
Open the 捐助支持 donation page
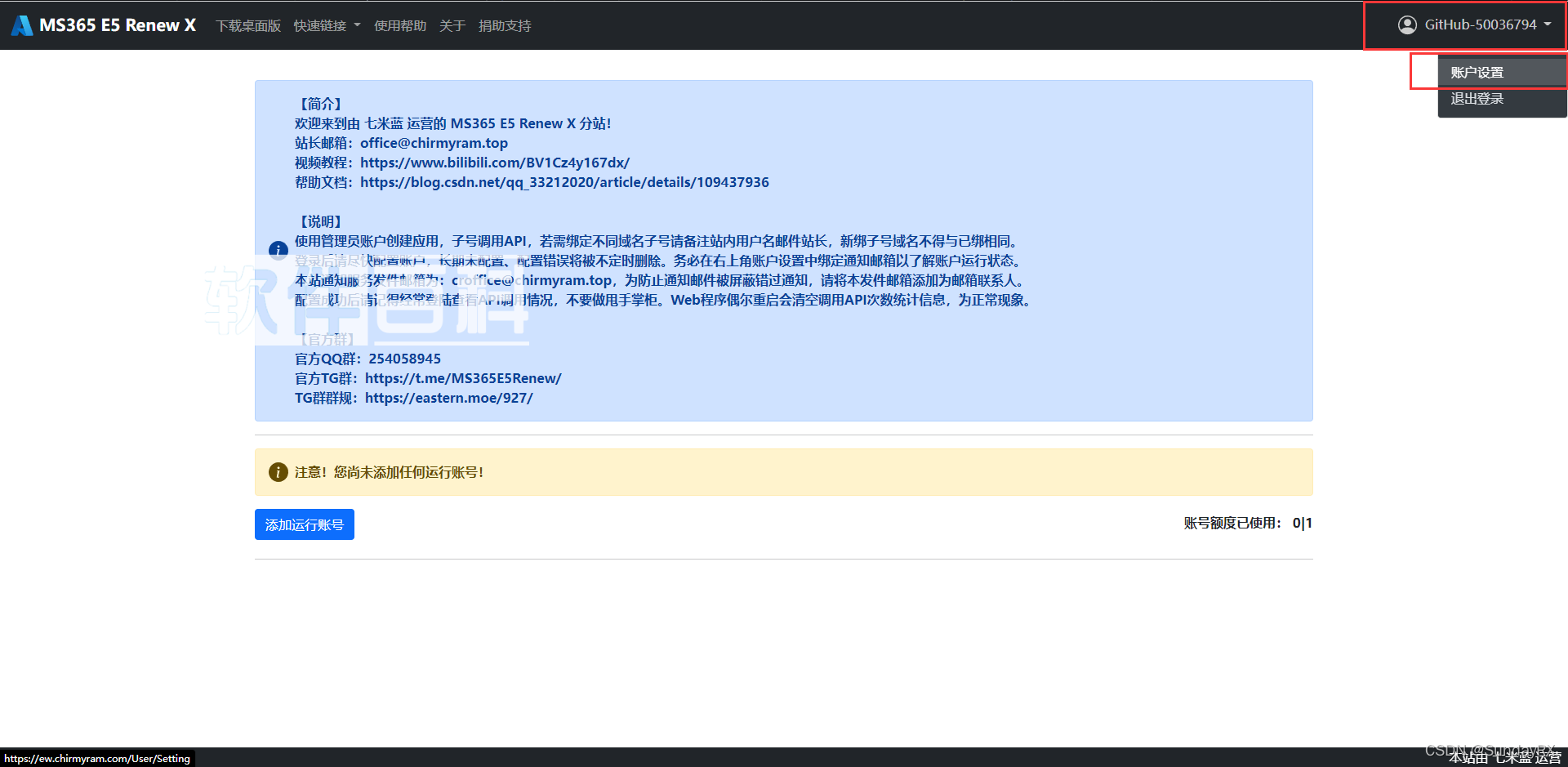click(505, 26)
